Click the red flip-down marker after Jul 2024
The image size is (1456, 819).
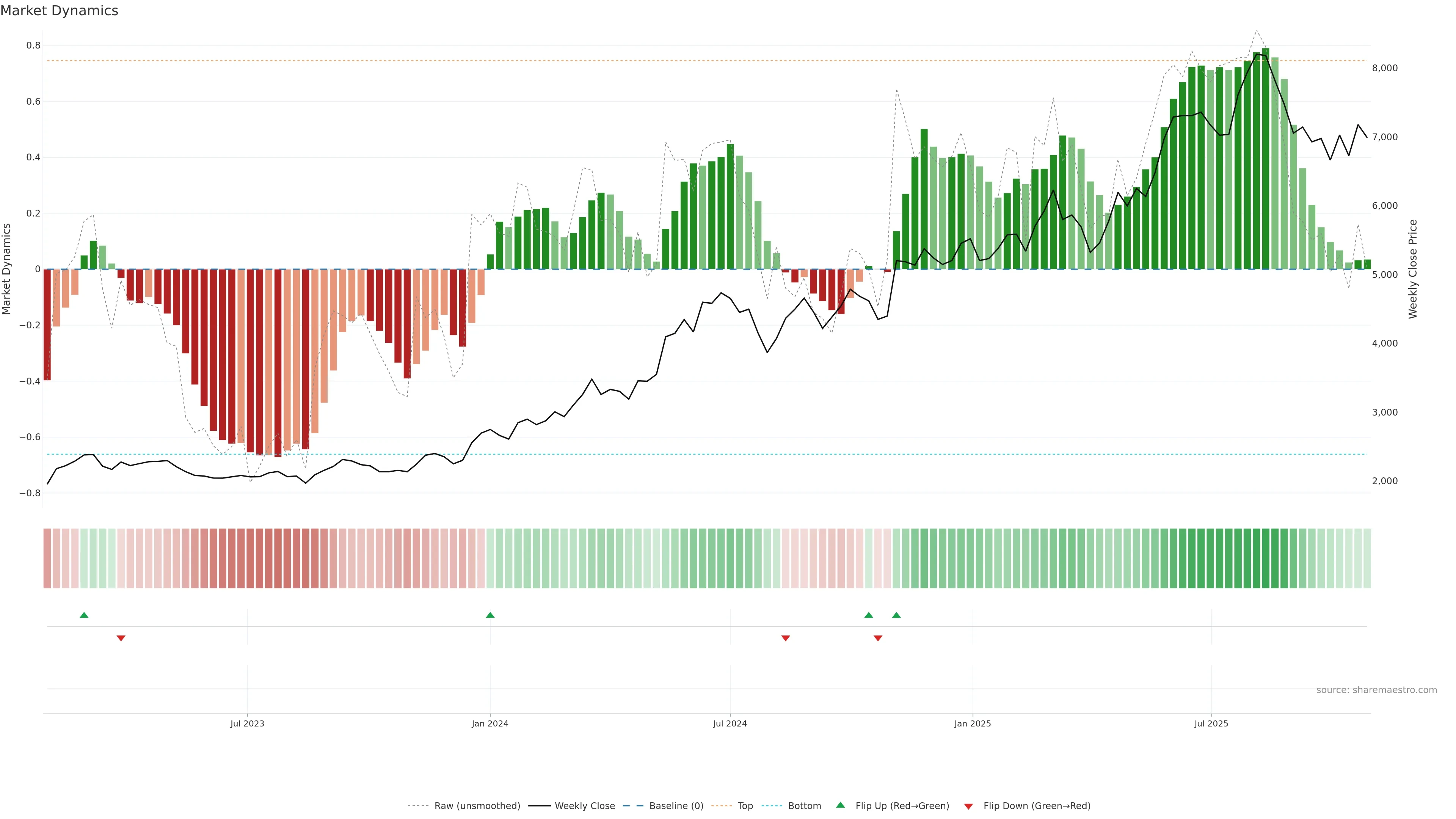(786, 638)
